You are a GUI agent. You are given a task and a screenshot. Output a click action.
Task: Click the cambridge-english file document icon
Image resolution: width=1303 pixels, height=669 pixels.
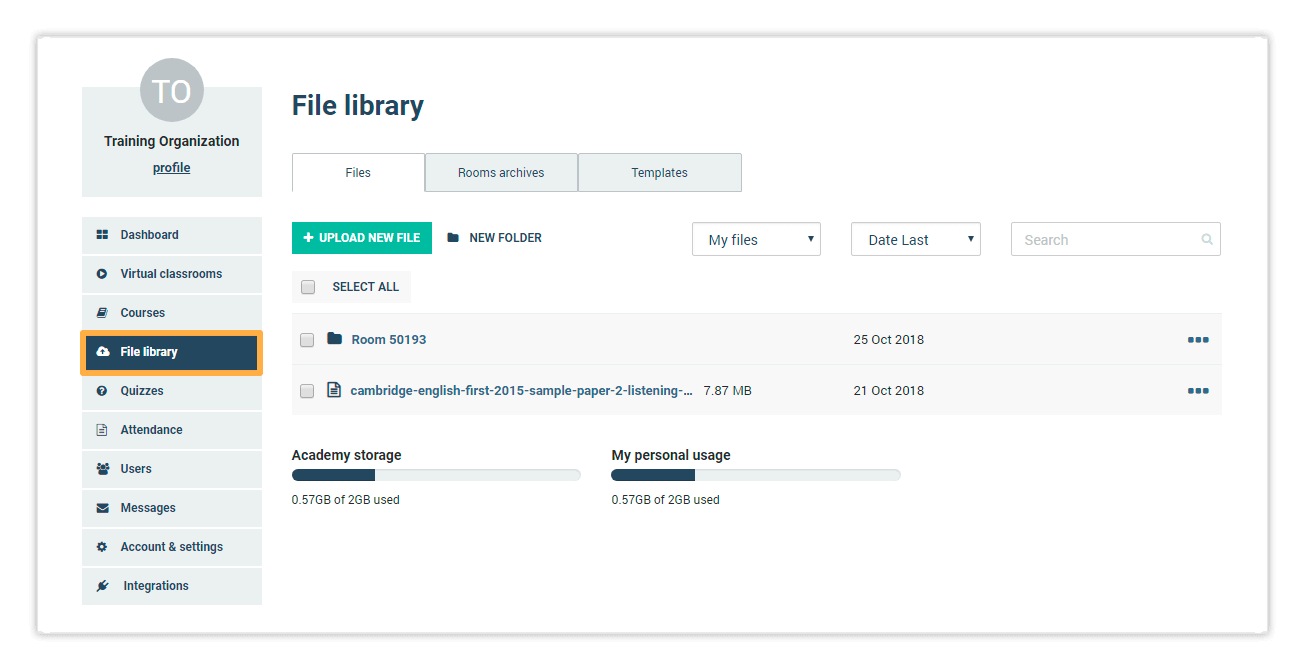coord(334,390)
